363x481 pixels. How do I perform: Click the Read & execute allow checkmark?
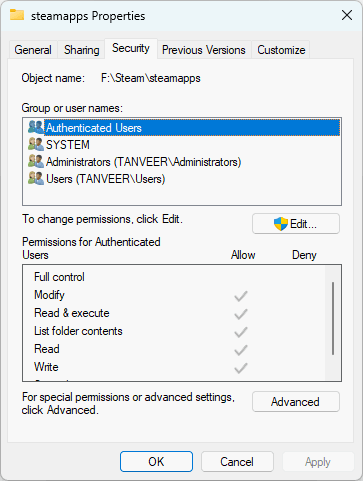[x=241, y=314]
